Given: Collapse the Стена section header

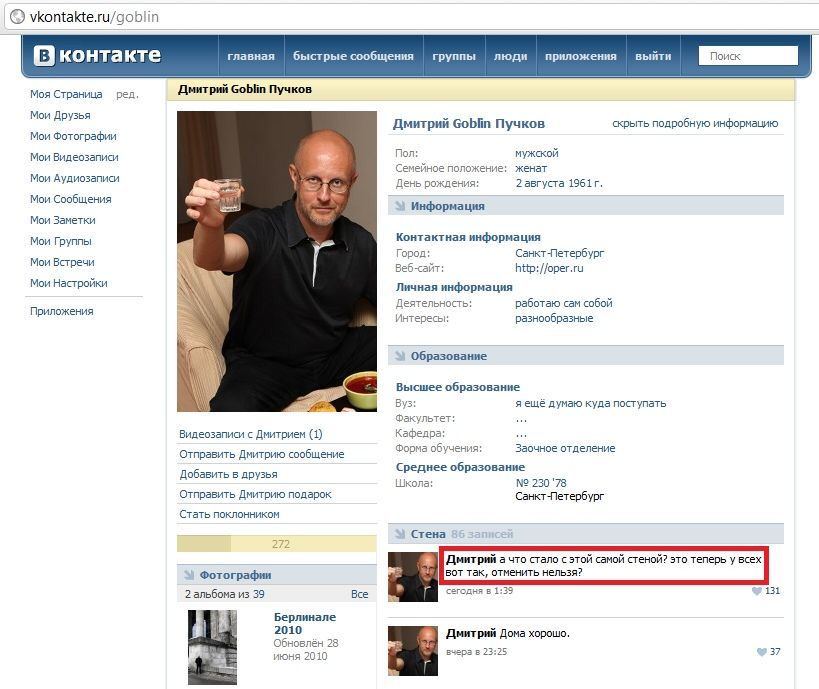Looking at the screenshot, I should point(586,534).
